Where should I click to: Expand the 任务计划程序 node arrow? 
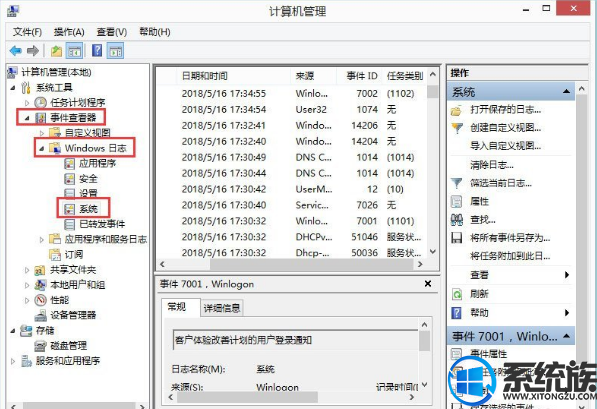click(x=27, y=103)
